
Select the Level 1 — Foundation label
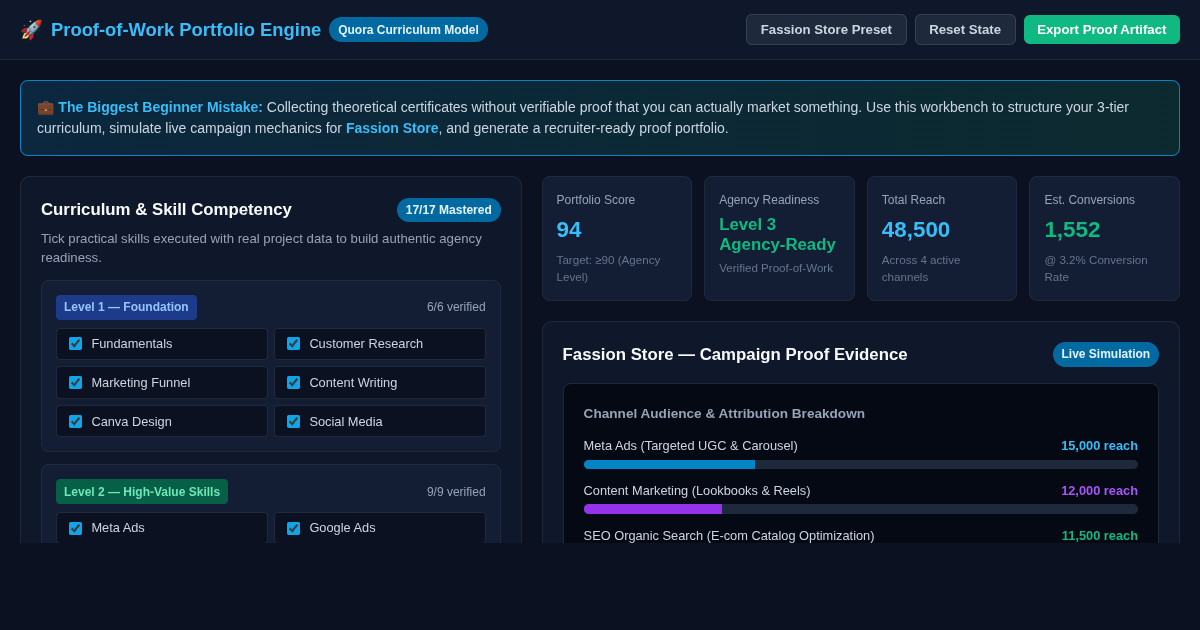click(126, 307)
